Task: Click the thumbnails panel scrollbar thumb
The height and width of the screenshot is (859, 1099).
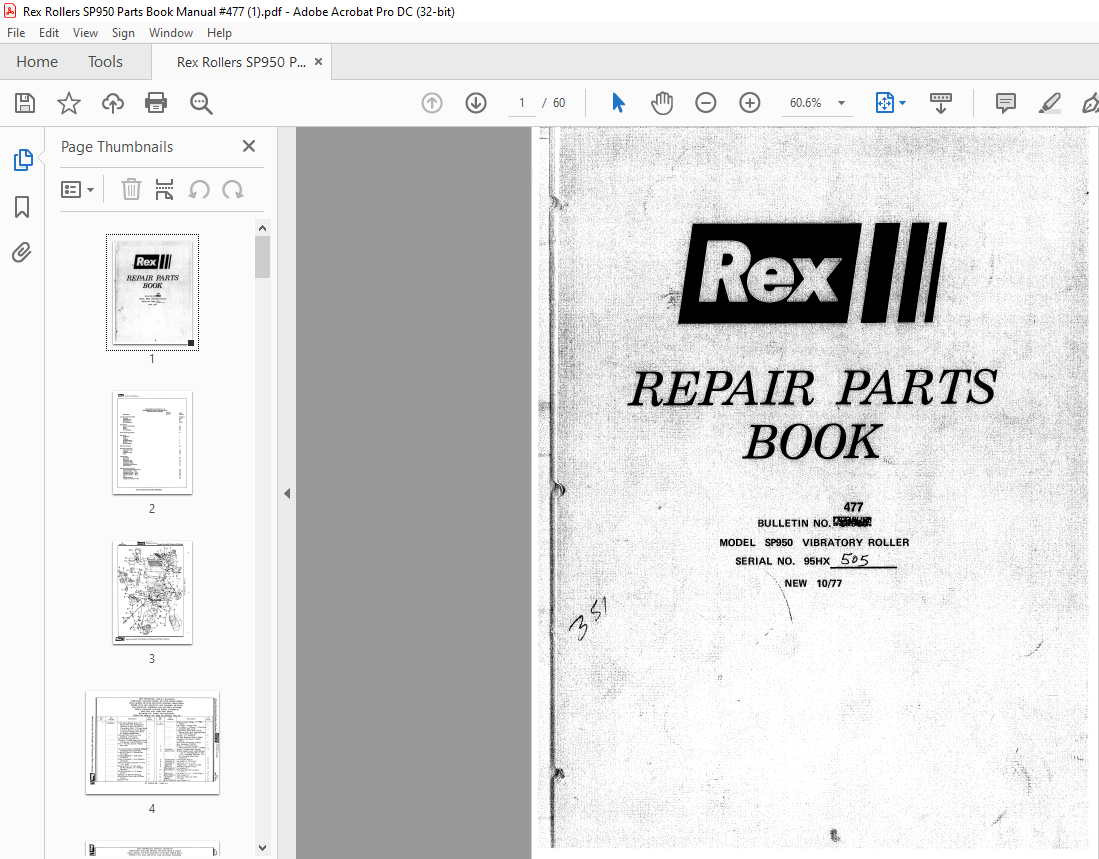Action: tap(262, 256)
